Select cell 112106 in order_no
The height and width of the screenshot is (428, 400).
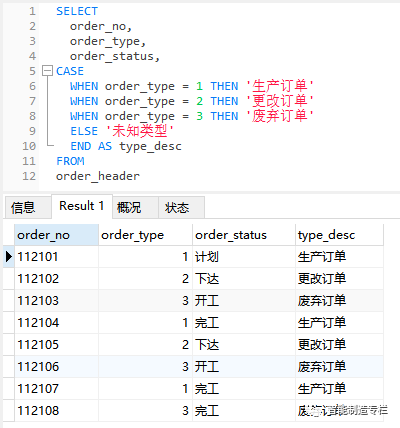[x=56, y=367]
